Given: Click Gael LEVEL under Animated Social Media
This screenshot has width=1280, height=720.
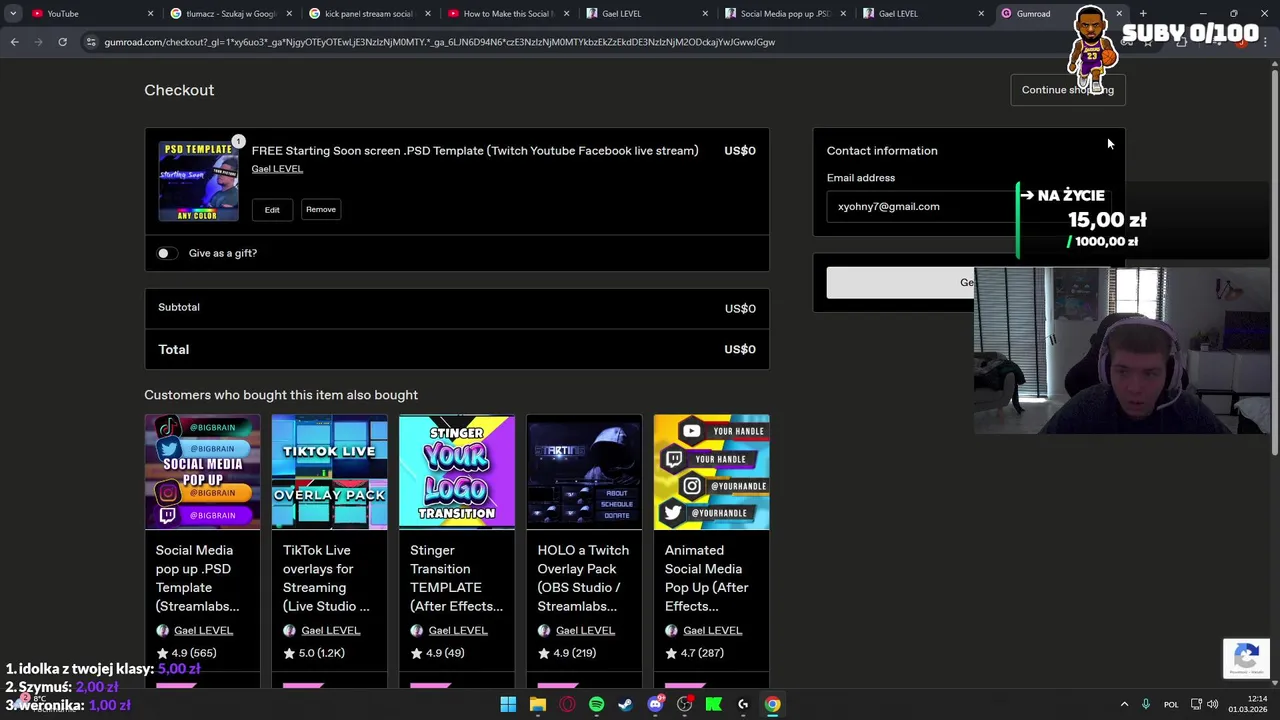Looking at the screenshot, I should [712, 631].
